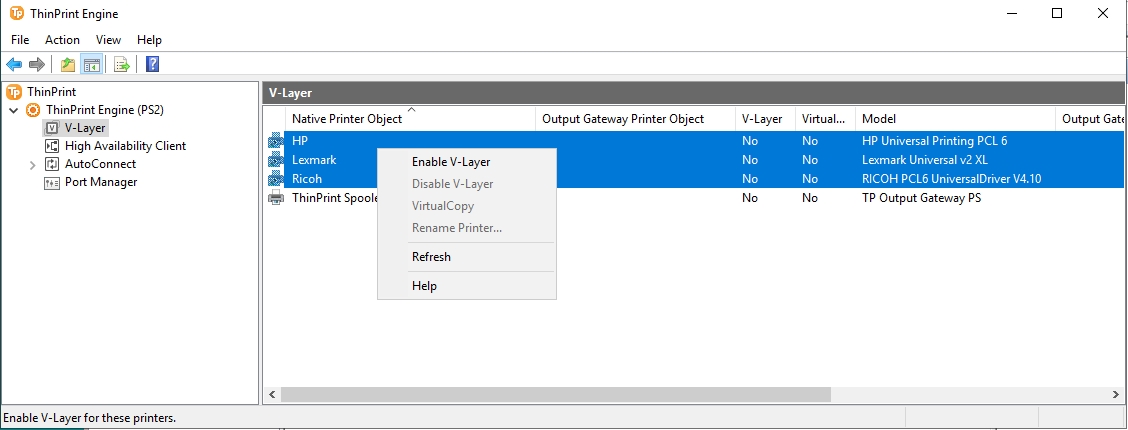This screenshot has height=430, width=1128.
Task: Click the horizontal scrollbar right arrow
Action: 1117,396
